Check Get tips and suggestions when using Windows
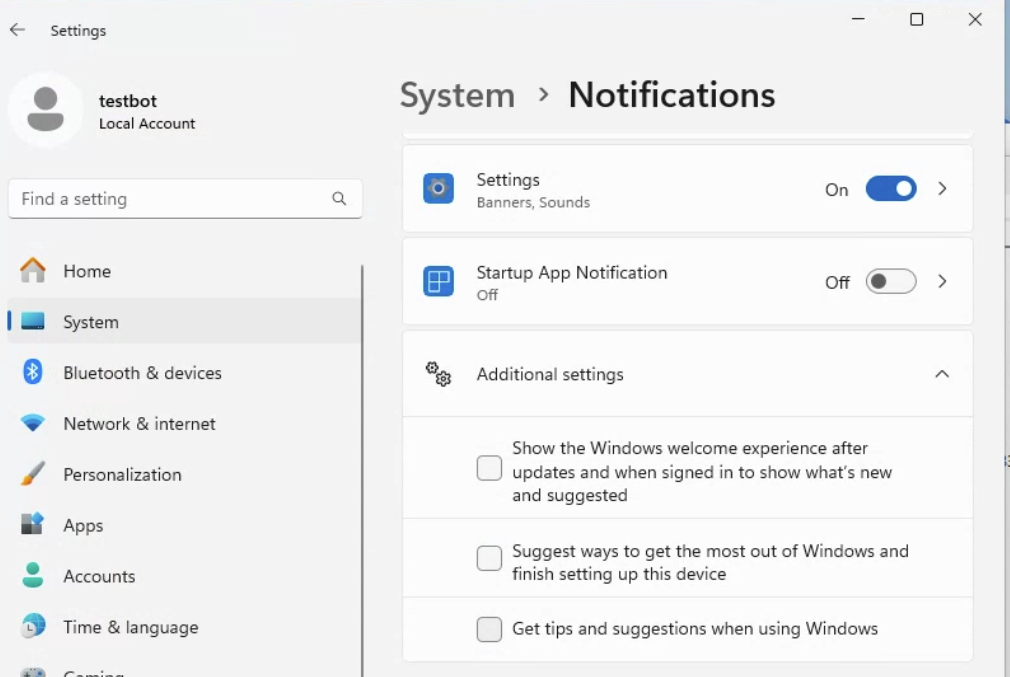 pos(489,629)
